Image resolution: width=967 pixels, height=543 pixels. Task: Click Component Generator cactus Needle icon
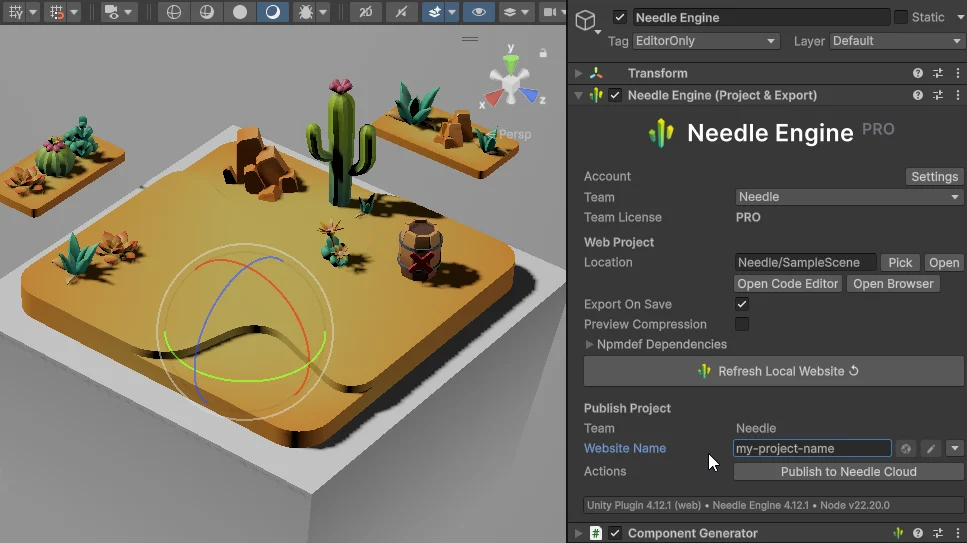tap(898, 533)
